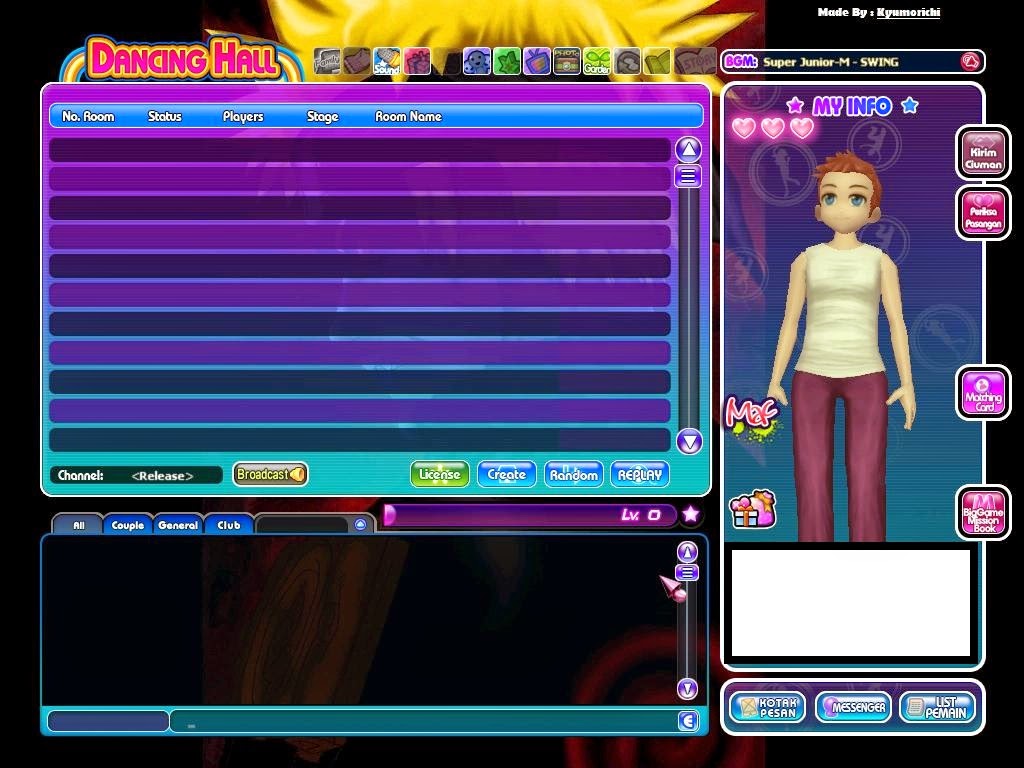
Task: Open the pink gift box toolbar icon
Action: tap(417, 61)
